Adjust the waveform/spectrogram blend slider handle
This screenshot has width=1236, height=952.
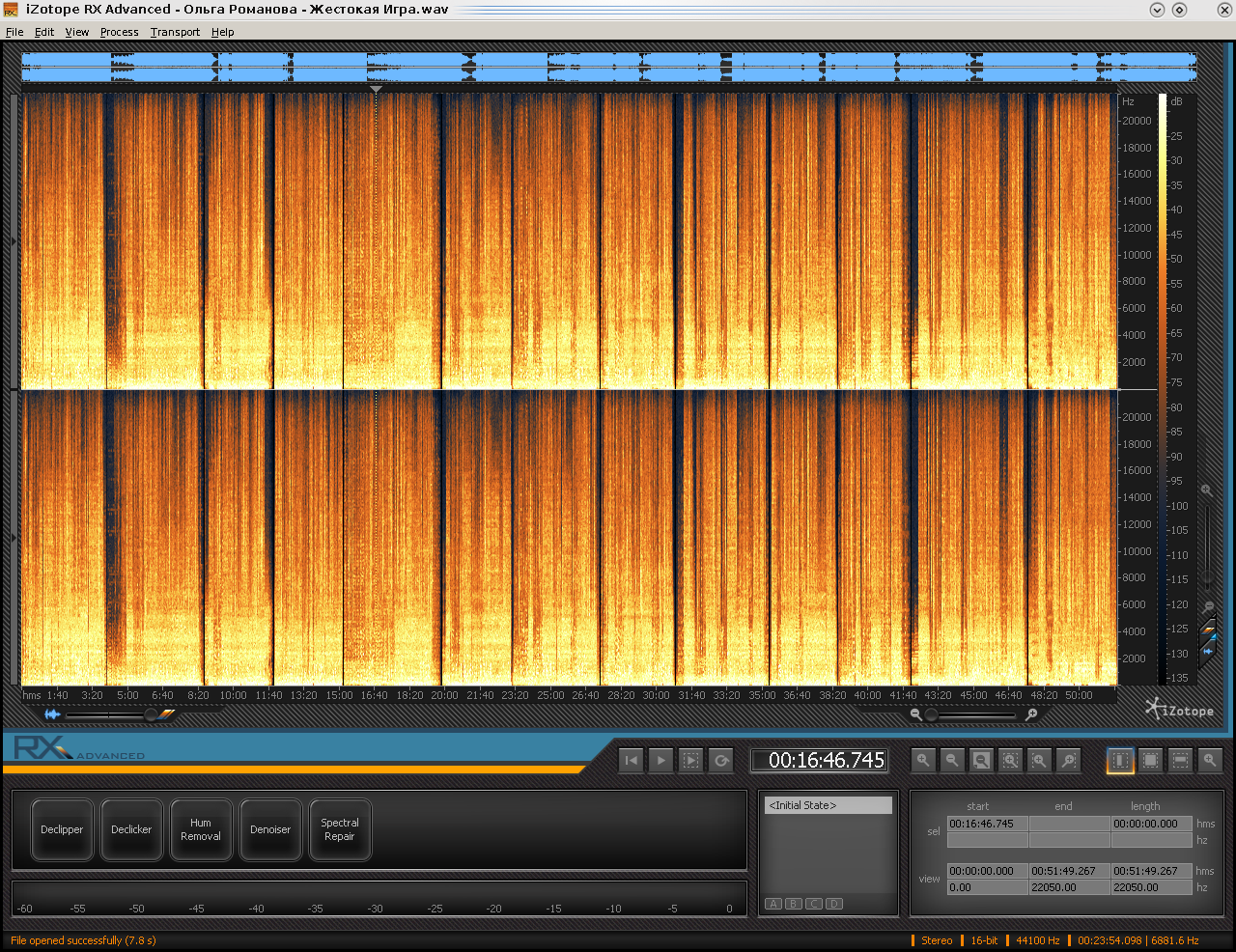(x=151, y=714)
